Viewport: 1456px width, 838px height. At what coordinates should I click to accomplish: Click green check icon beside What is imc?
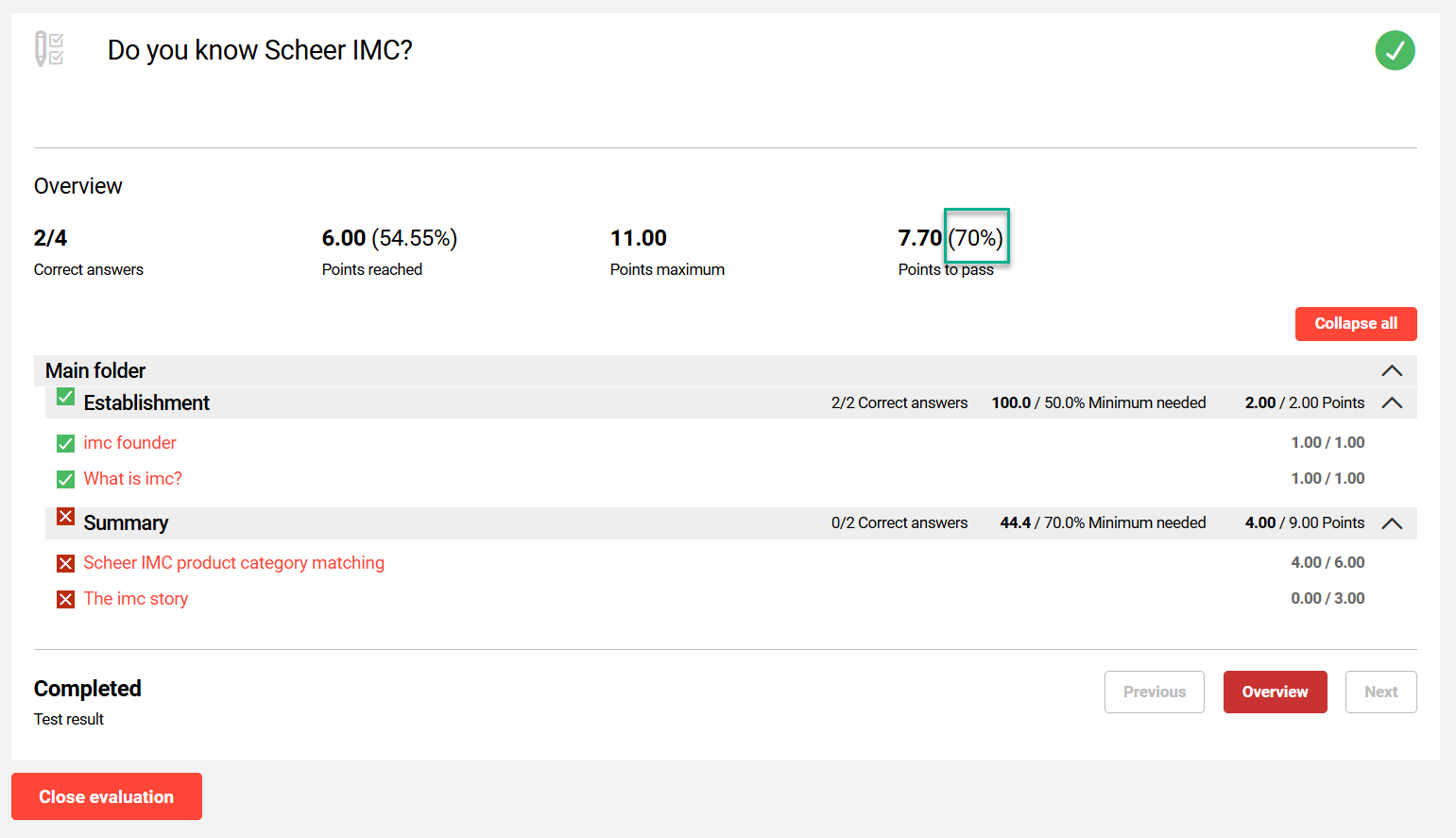click(x=65, y=479)
